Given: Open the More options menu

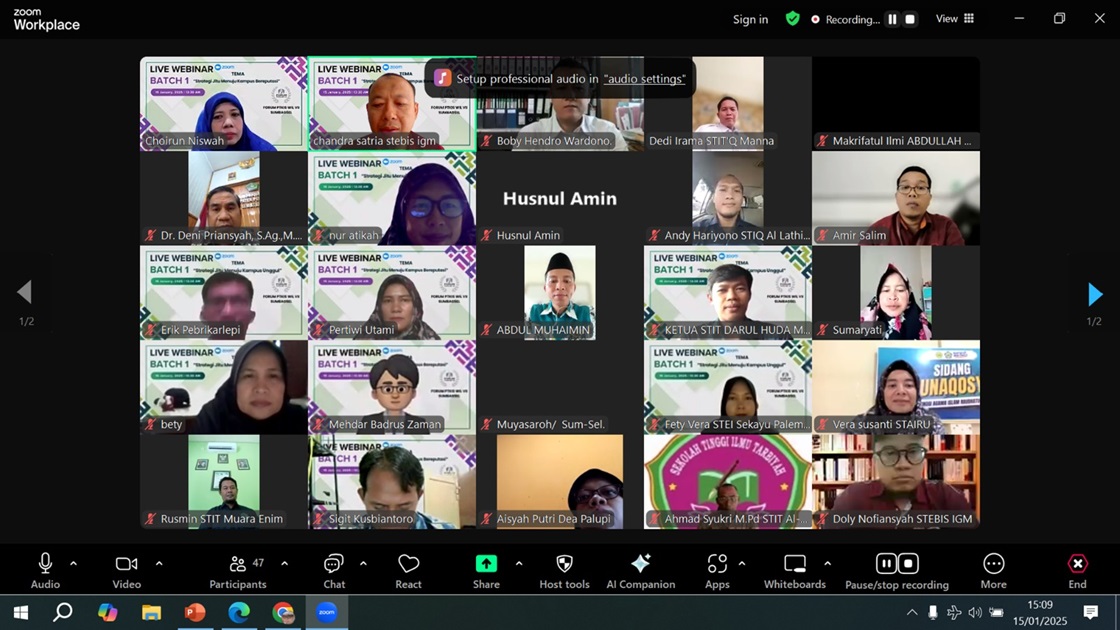Looking at the screenshot, I should coord(993,564).
